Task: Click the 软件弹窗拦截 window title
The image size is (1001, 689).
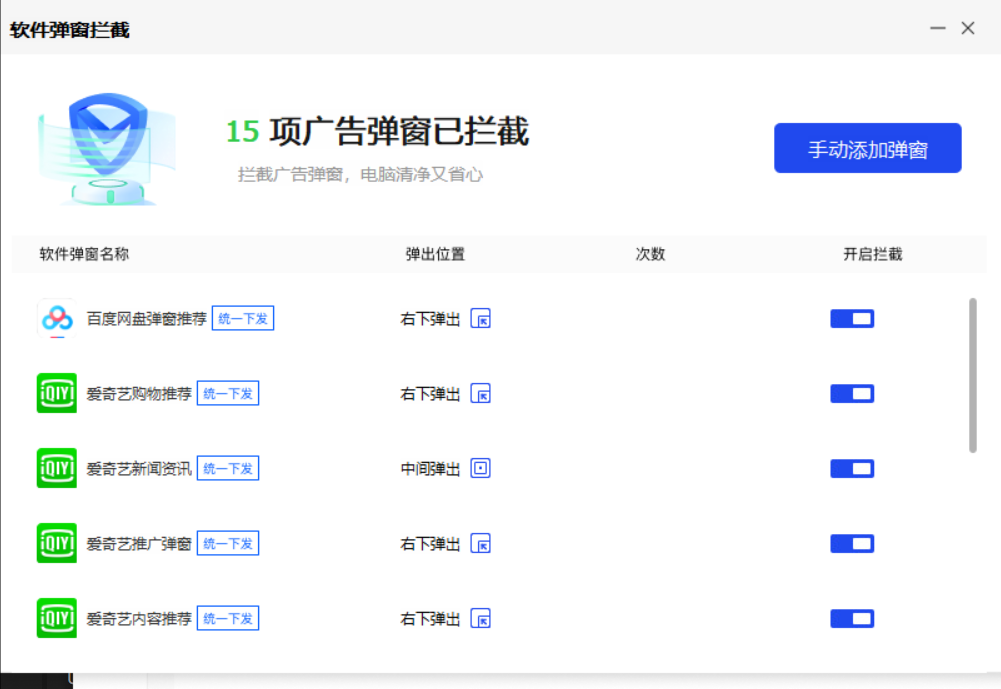Action: point(70,30)
